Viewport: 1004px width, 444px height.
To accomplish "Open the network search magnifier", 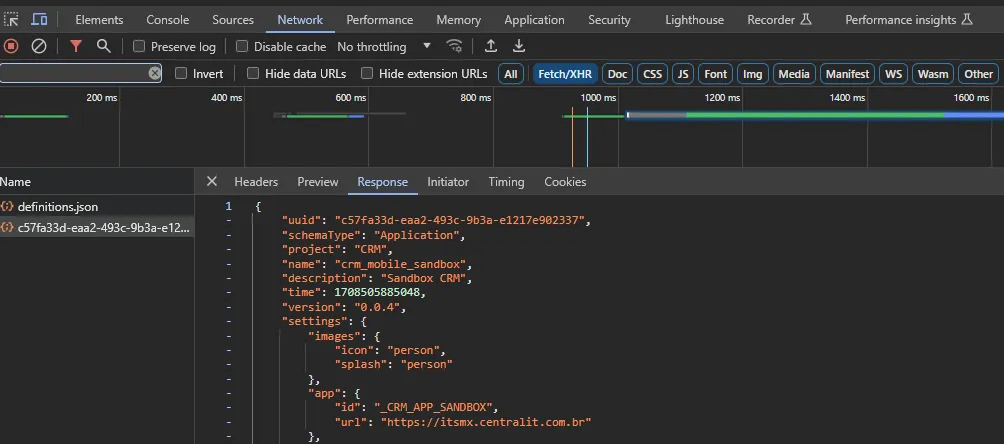I will 104,46.
